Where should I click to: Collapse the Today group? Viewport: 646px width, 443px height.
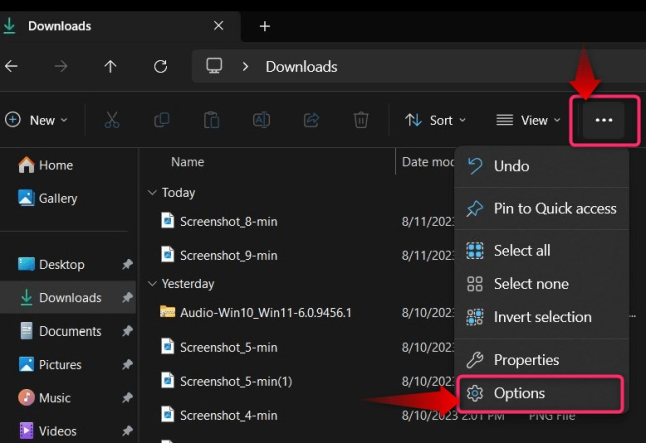152,192
